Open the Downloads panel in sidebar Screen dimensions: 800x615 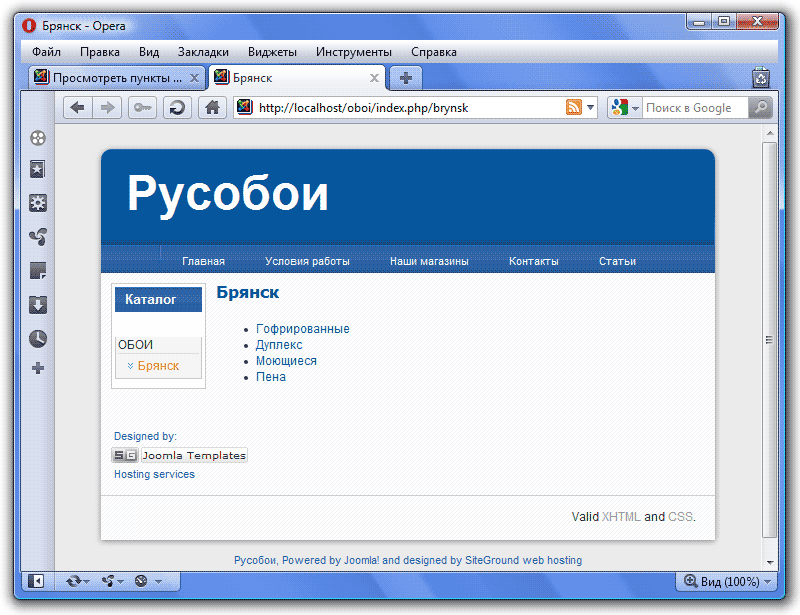click(x=38, y=305)
